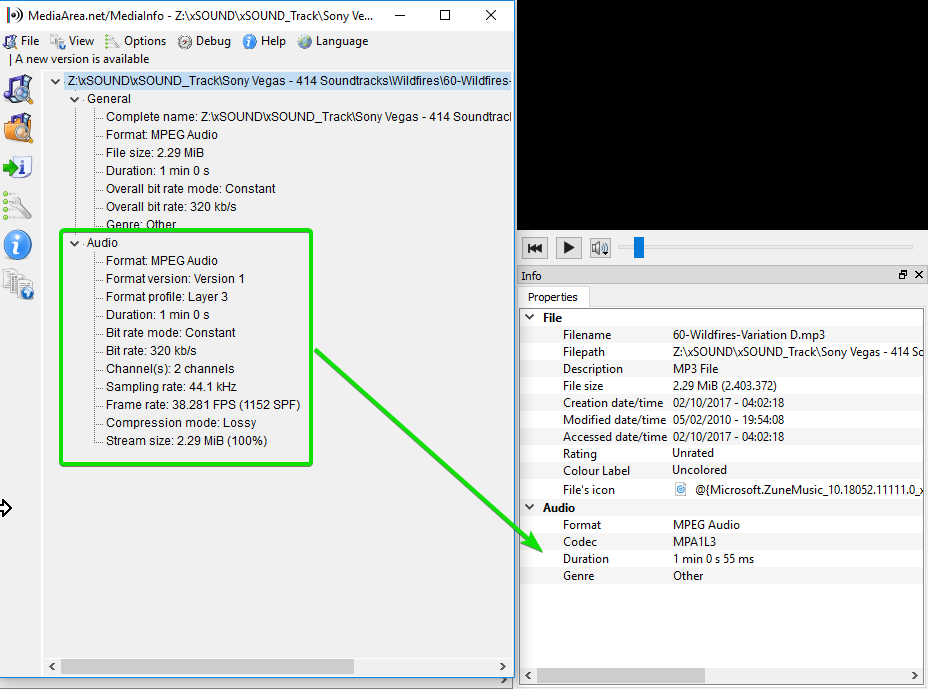The image size is (928, 689).
Task: Click the blue playback position slider handle
Action: (x=639, y=247)
